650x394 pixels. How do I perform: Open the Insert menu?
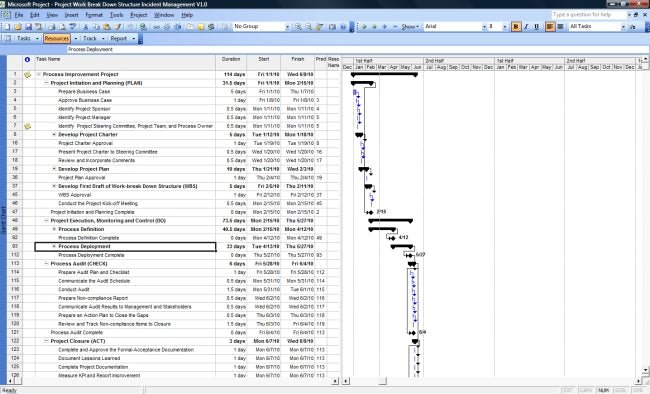[x=71, y=15]
